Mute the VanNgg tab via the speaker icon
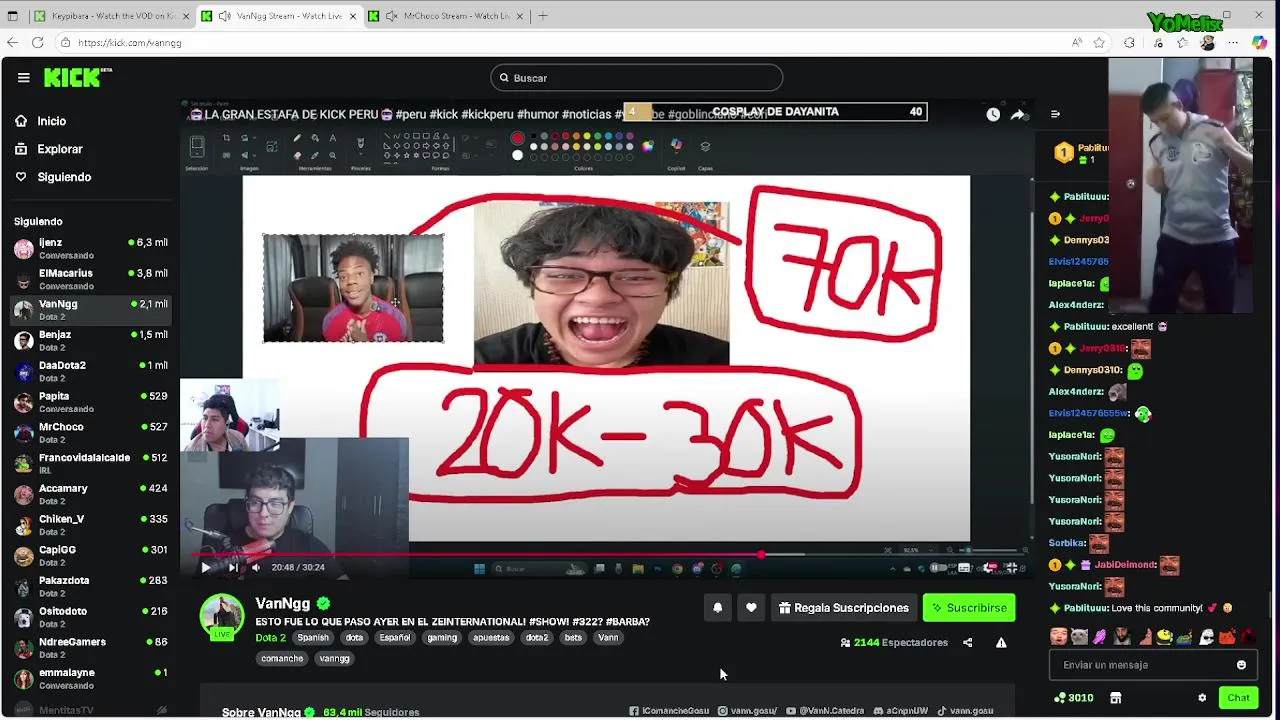This screenshot has height=720, width=1280. pos(224,16)
